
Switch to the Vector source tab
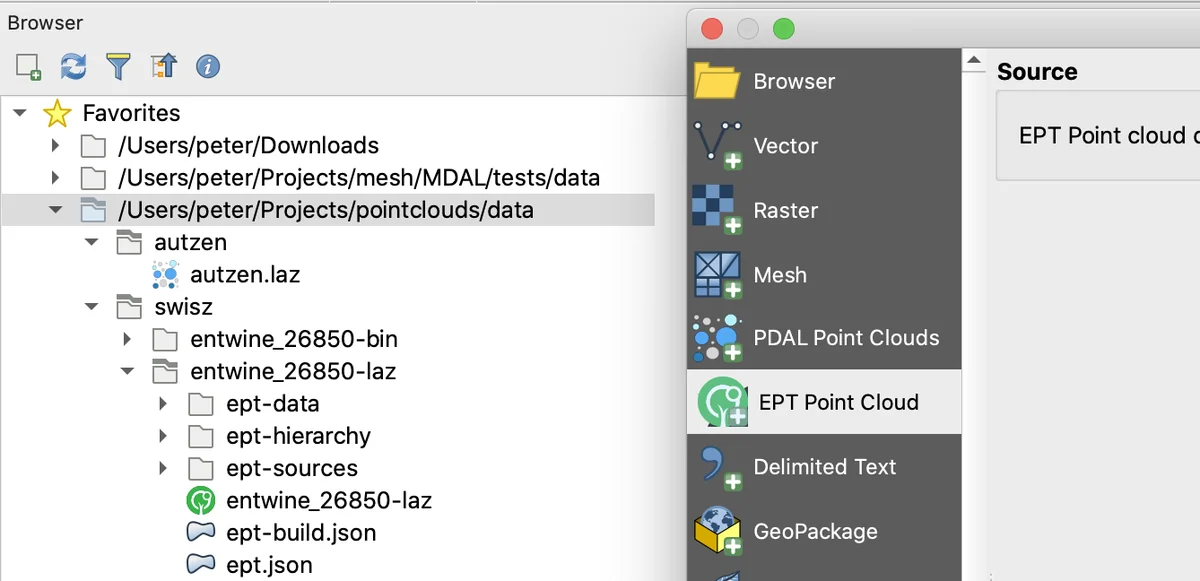coord(785,146)
